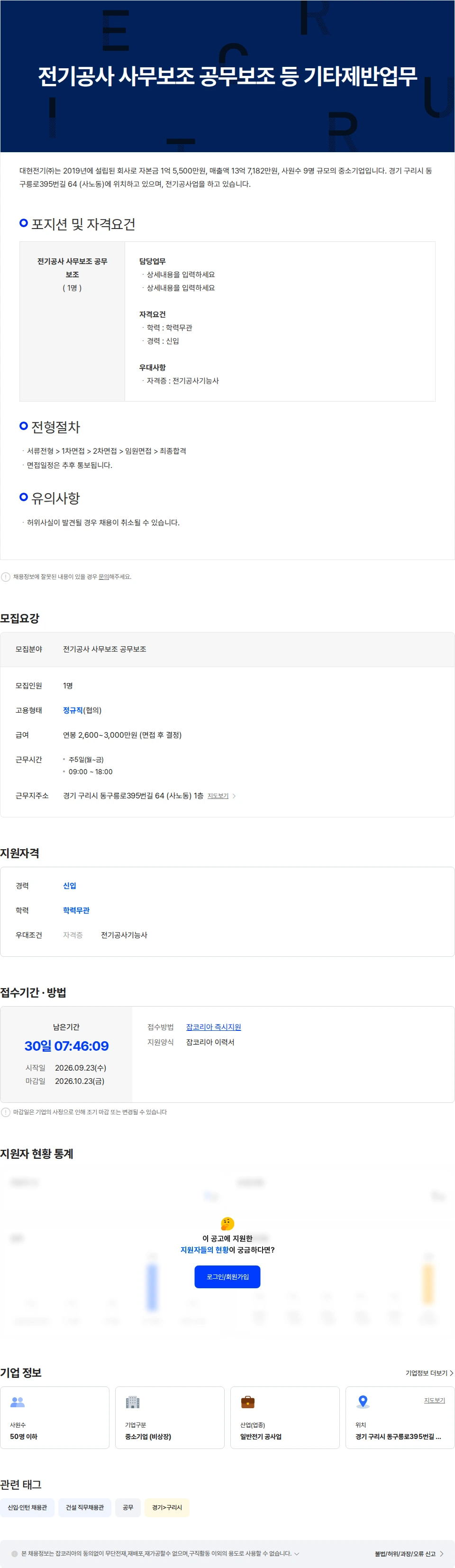Click the 서류전형 hiring process line
Viewport: 455px width, 1568px height.
point(107,451)
